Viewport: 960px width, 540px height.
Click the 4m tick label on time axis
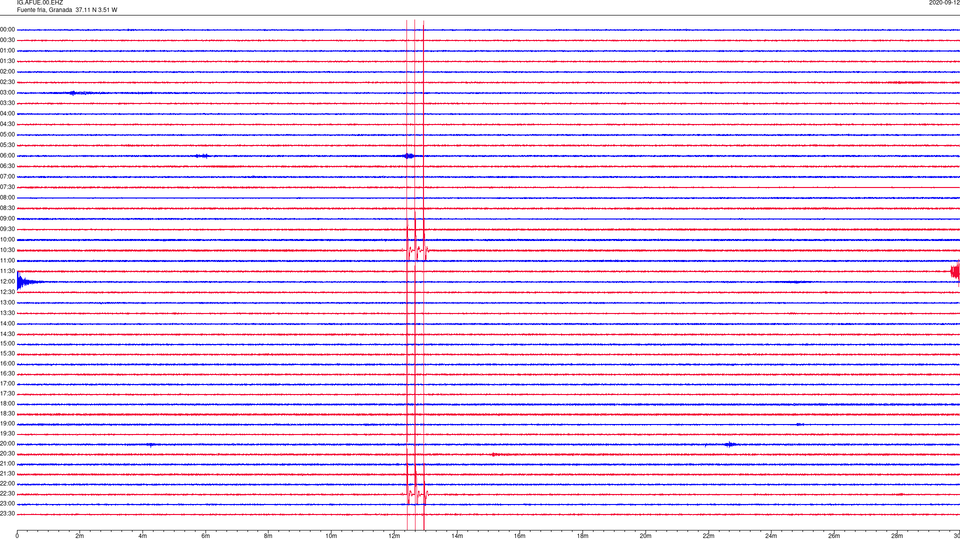pos(143,536)
